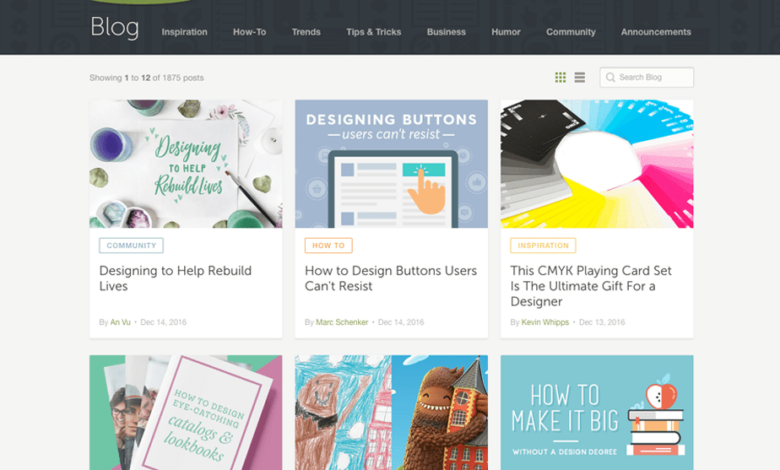
Task: Switch to list view layout
Action: (580, 78)
